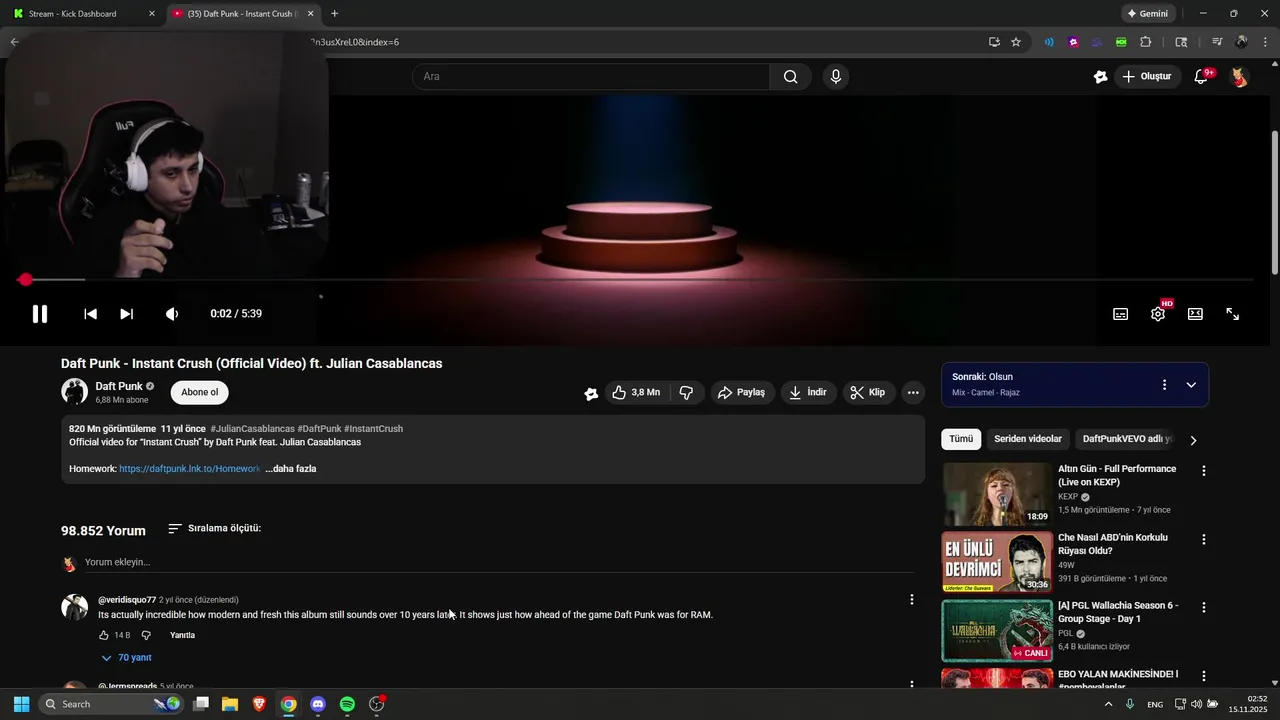Viewport: 1280px width, 720px height.
Task: Open the 'Oluştur' create menu
Action: (1148, 77)
